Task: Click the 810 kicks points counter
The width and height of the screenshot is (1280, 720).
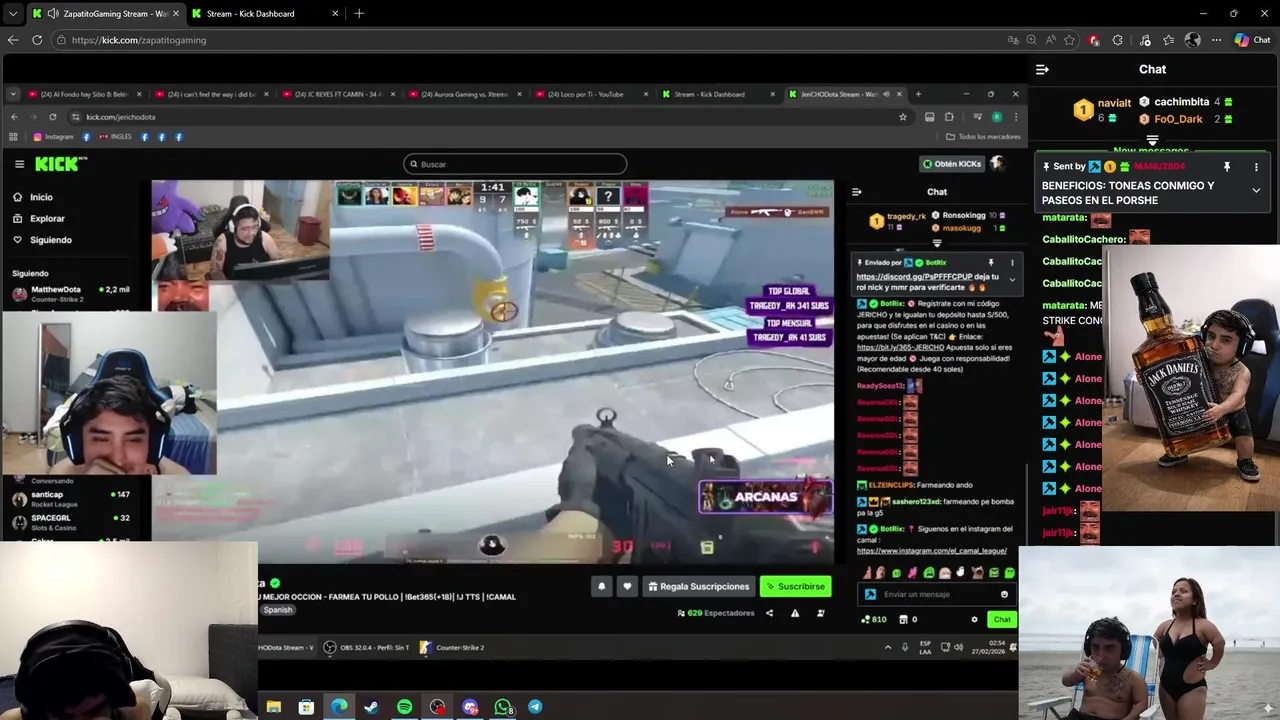Action: (874, 619)
